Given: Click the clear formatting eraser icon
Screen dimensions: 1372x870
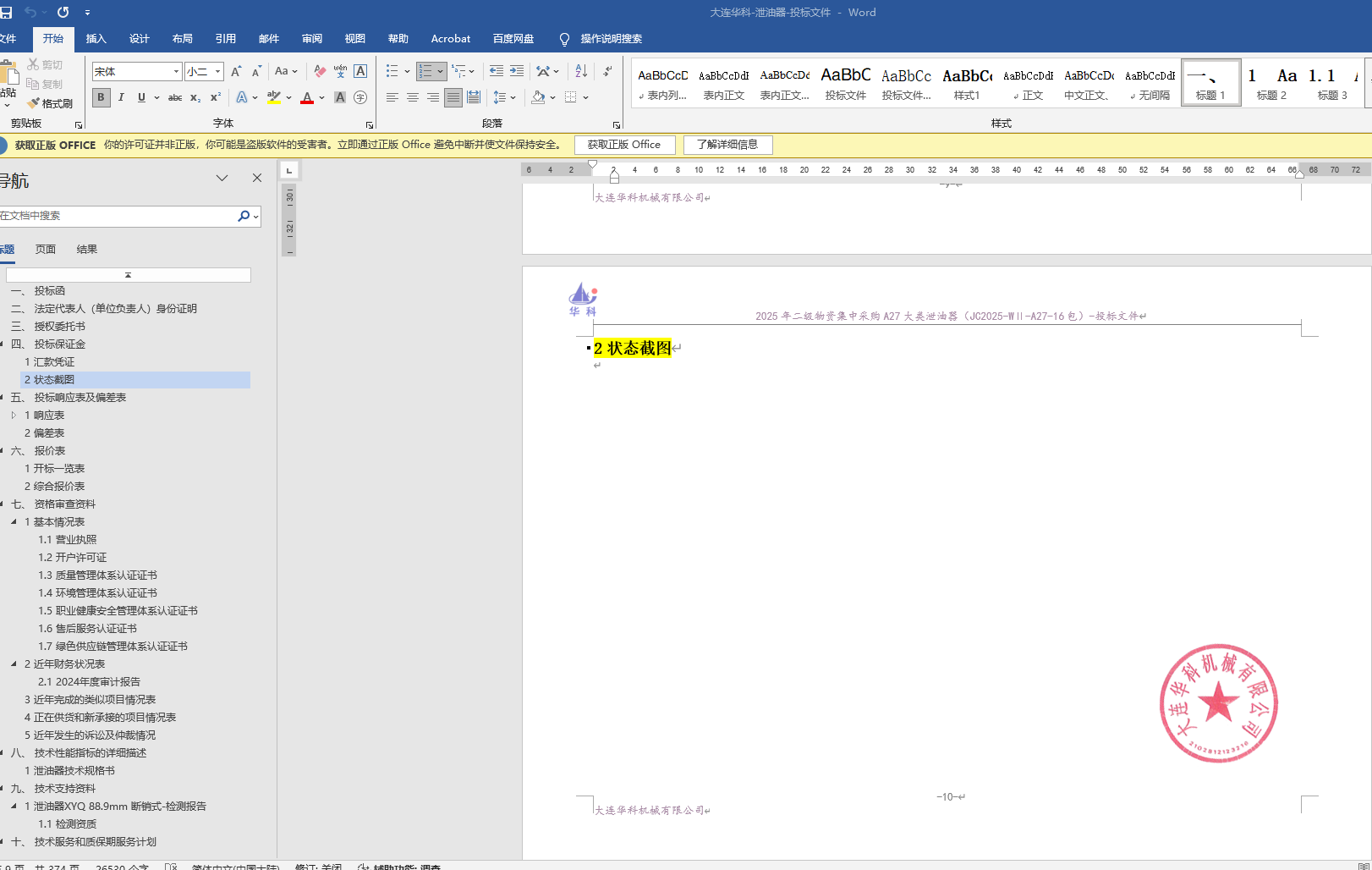Looking at the screenshot, I should (320, 71).
